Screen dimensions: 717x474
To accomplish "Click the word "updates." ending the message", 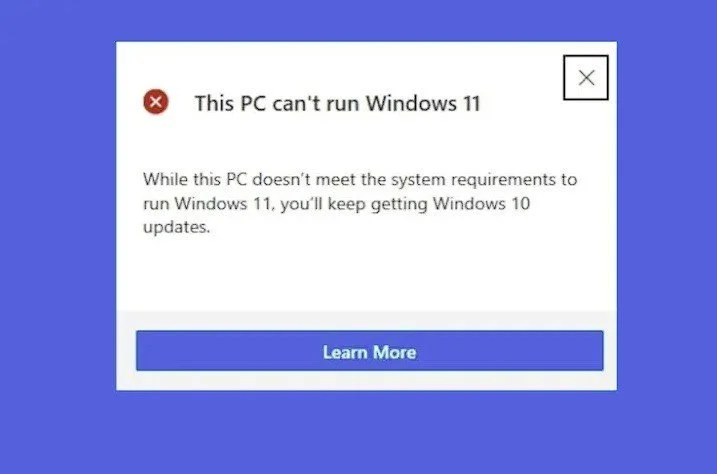I will 177,228.
